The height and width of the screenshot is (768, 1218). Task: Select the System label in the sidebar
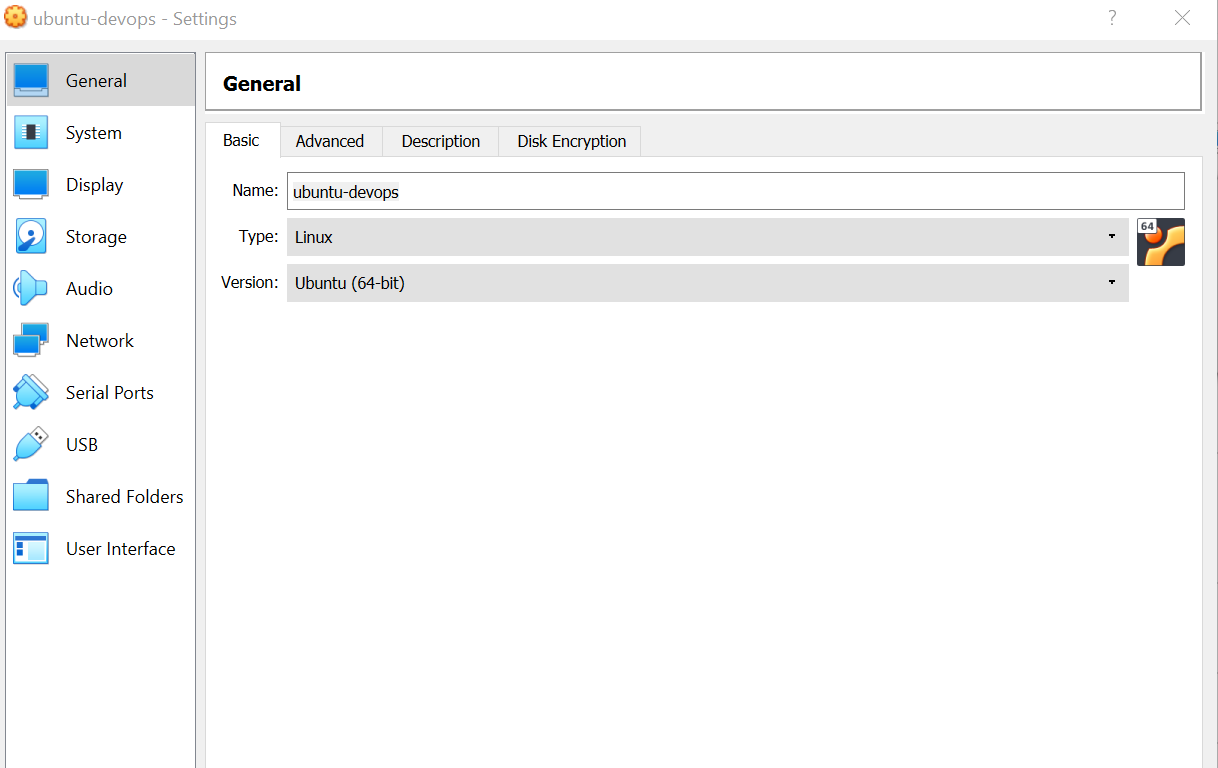(94, 133)
